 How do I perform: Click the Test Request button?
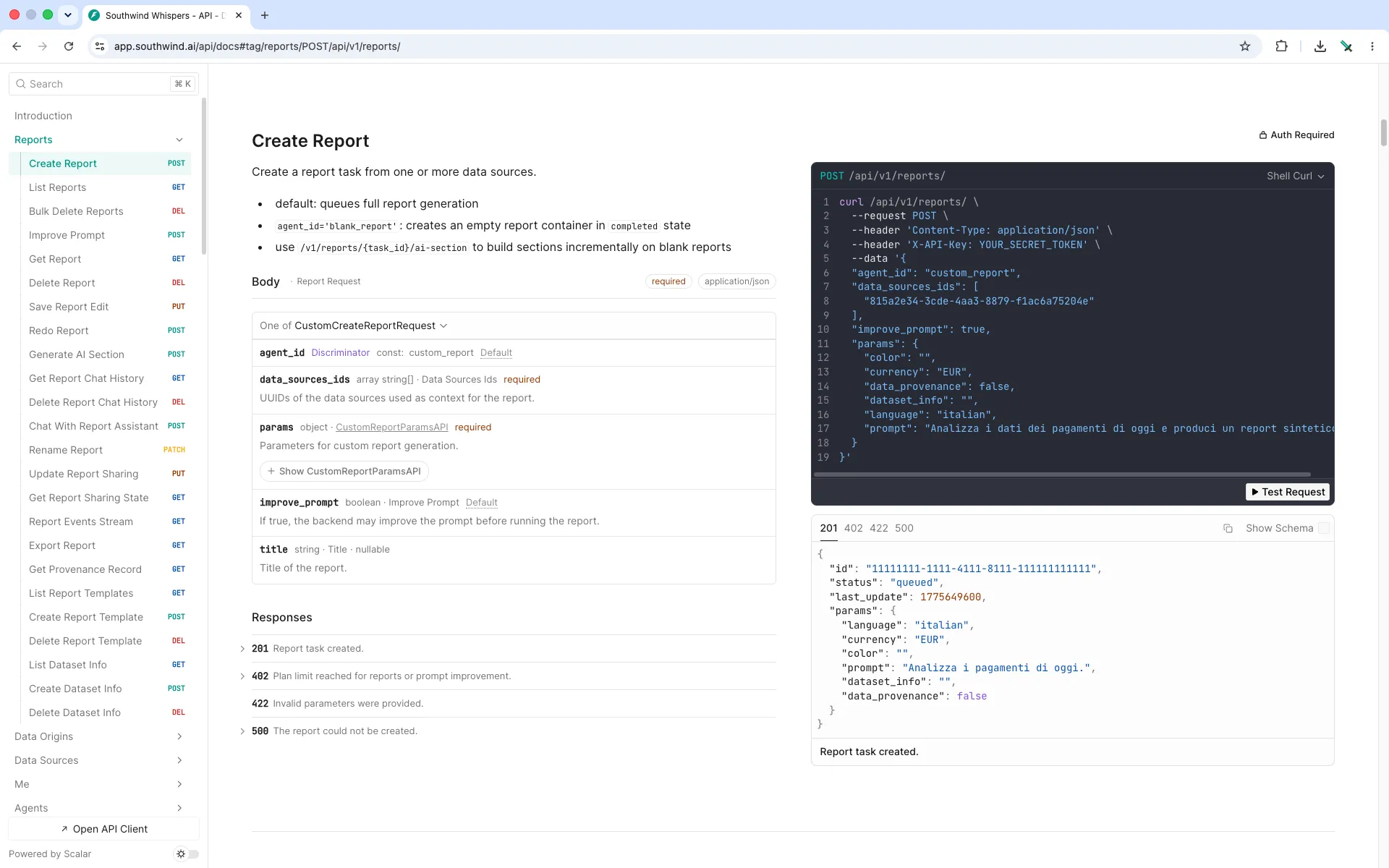(1288, 493)
